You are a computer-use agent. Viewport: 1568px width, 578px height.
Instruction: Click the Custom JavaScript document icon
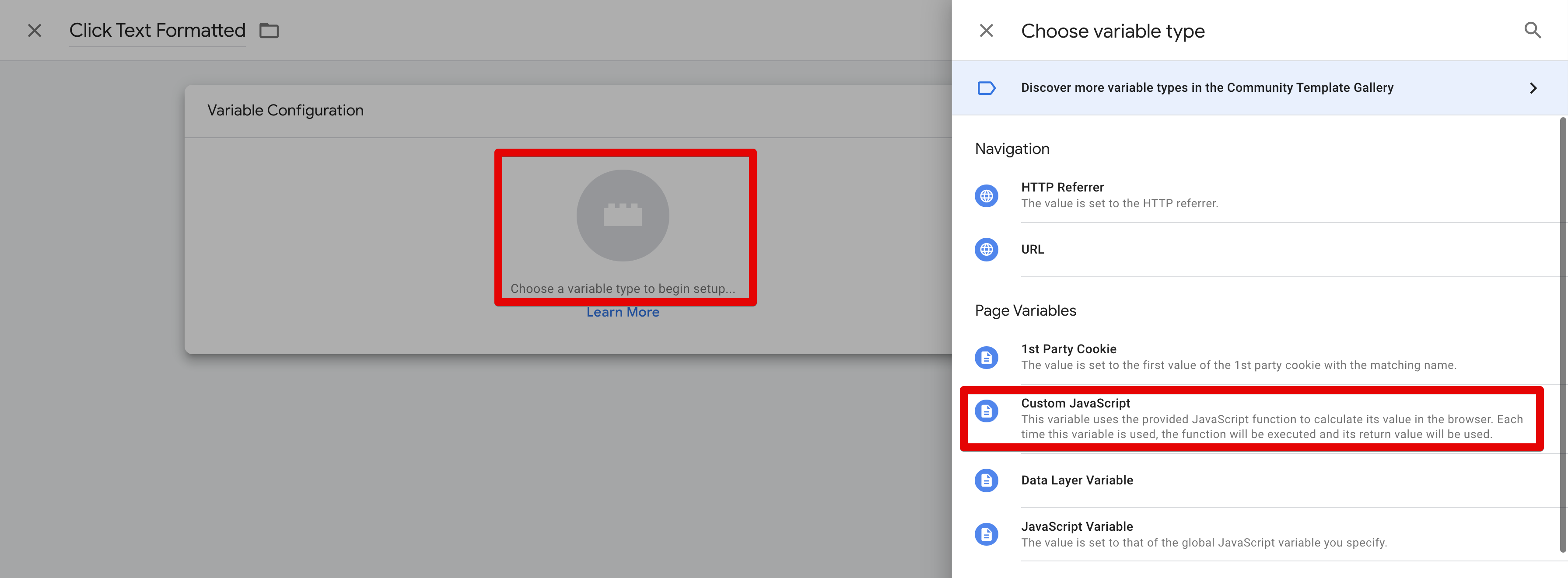pos(986,411)
